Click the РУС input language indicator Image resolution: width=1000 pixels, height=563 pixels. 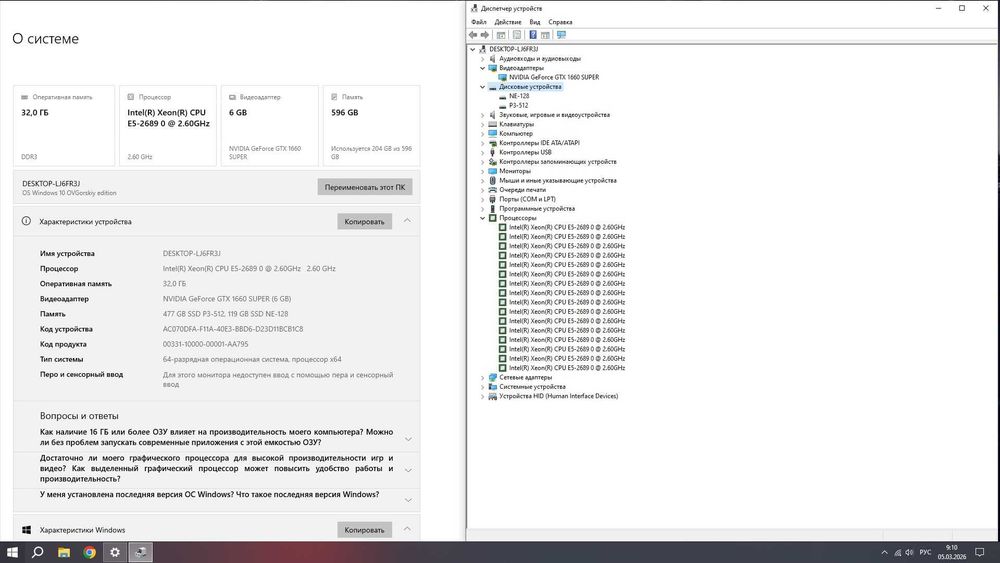coord(925,552)
